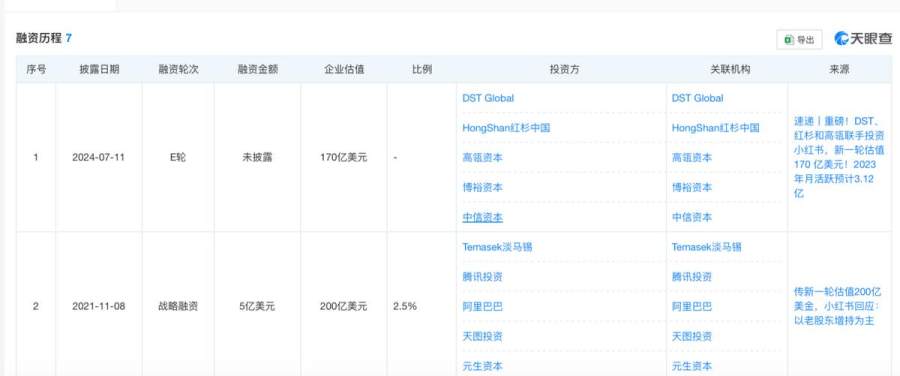Open DST Global investor link
Image resolution: width=900 pixels, height=376 pixels.
[488, 98]
